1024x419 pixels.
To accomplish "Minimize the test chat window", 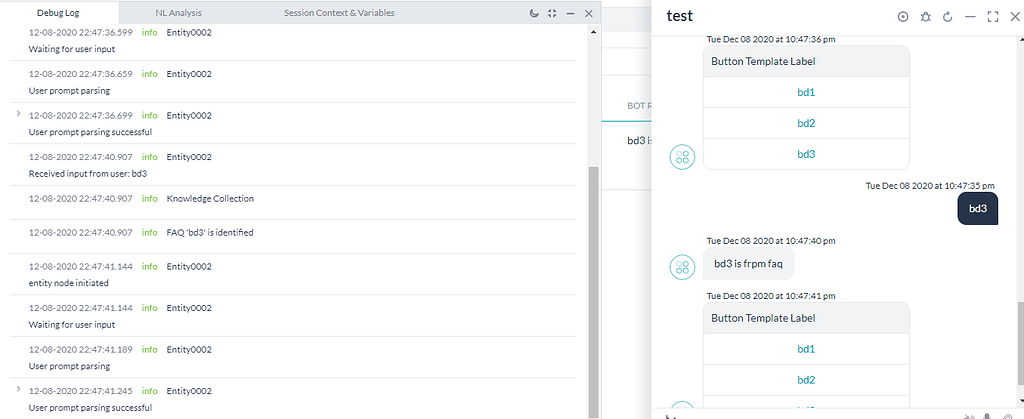I will [x=970, y=17].
